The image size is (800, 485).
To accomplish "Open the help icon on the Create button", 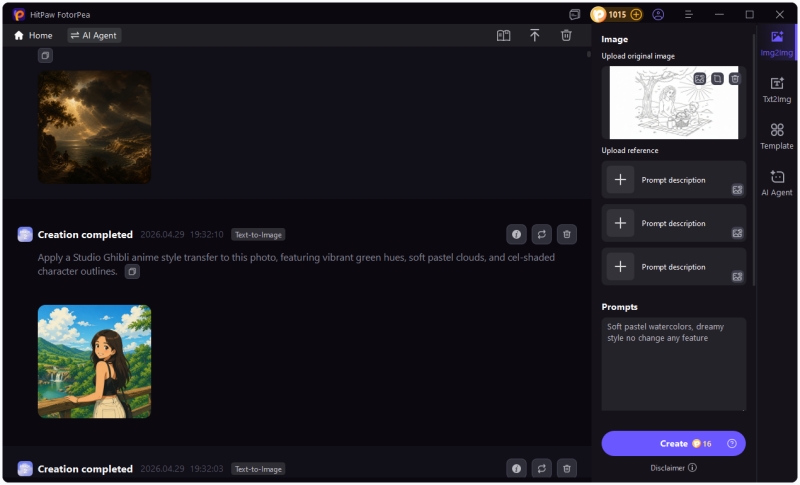I will point(732,444).
